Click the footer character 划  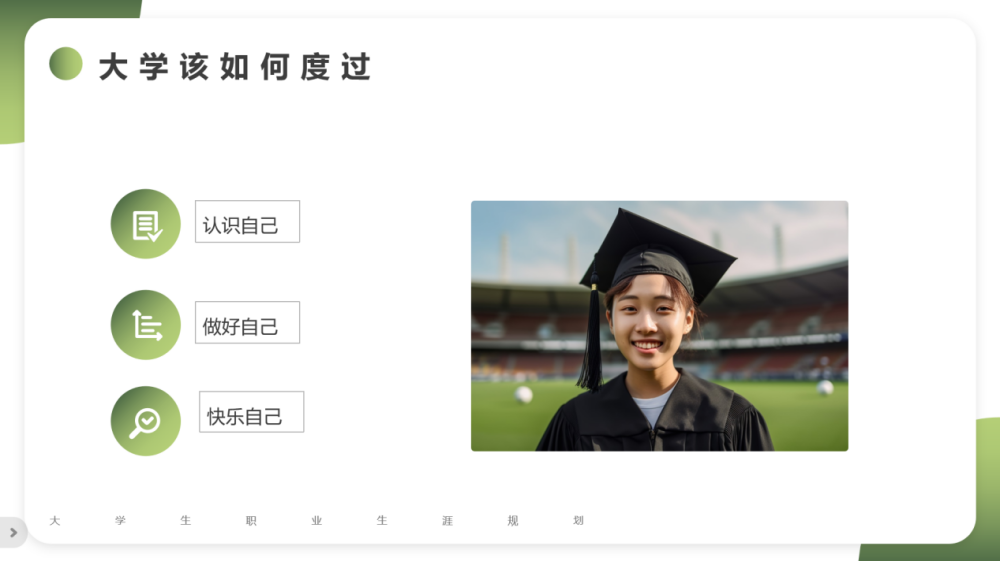[x=578, y=521]
